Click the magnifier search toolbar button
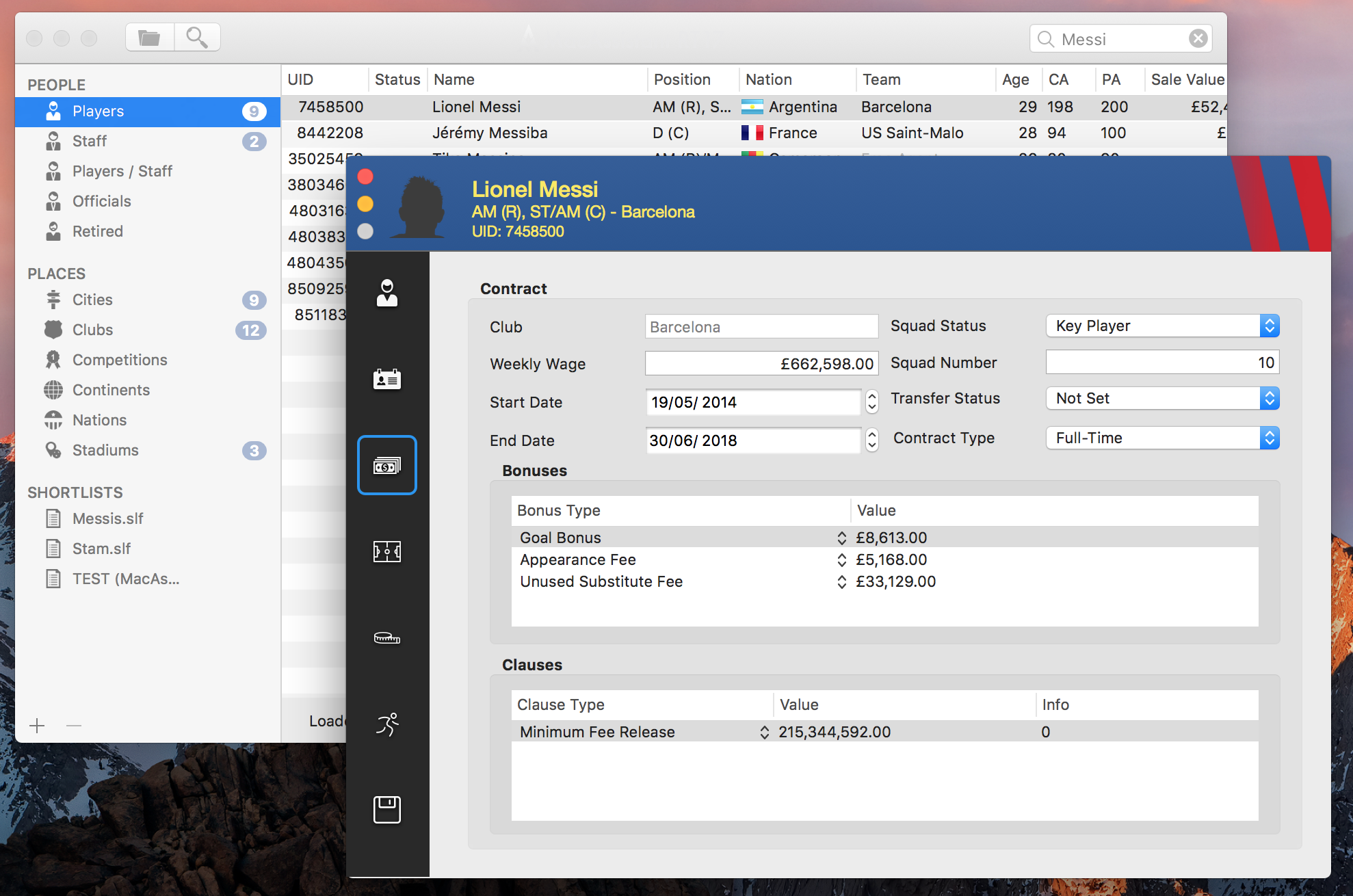Viewport: 1353px width, 896px height. pyautogui.click(x=197, y=38)
